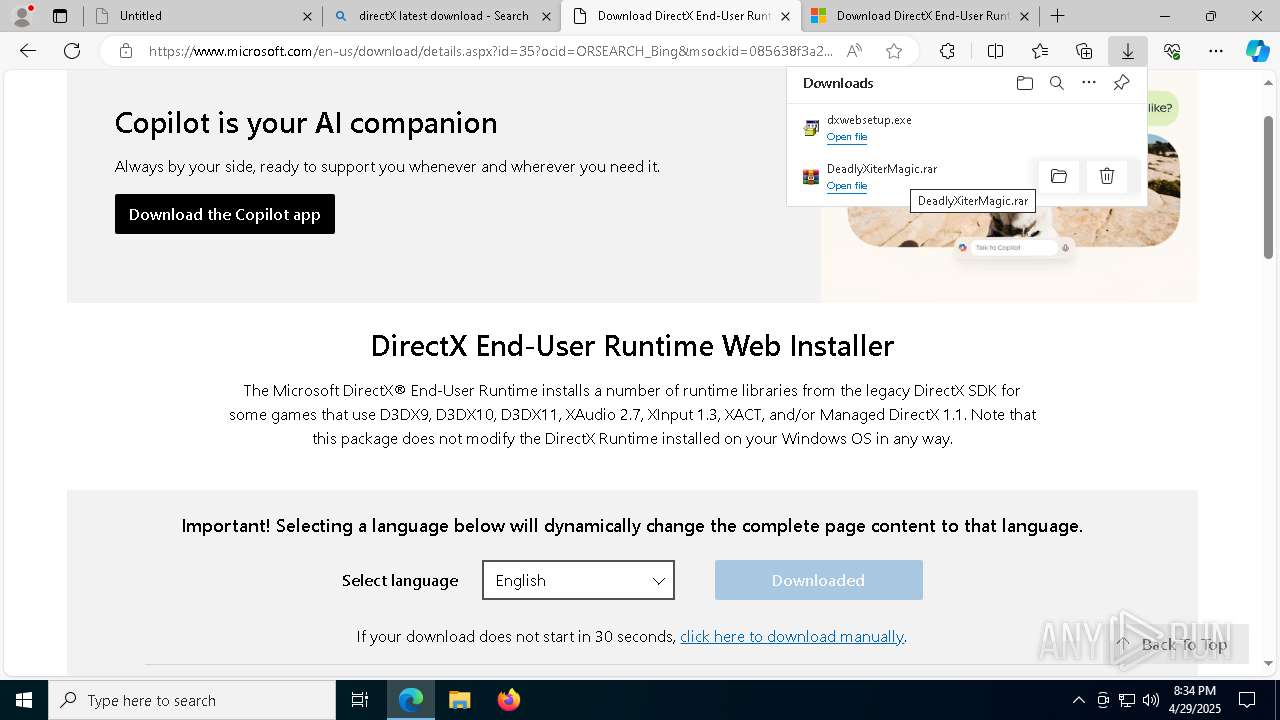Expand the Select language dropdown

tap(578, 580)
